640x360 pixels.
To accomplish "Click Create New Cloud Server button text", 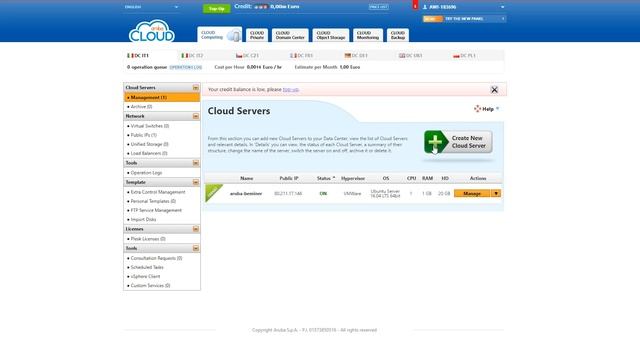I will click(469, 142).
